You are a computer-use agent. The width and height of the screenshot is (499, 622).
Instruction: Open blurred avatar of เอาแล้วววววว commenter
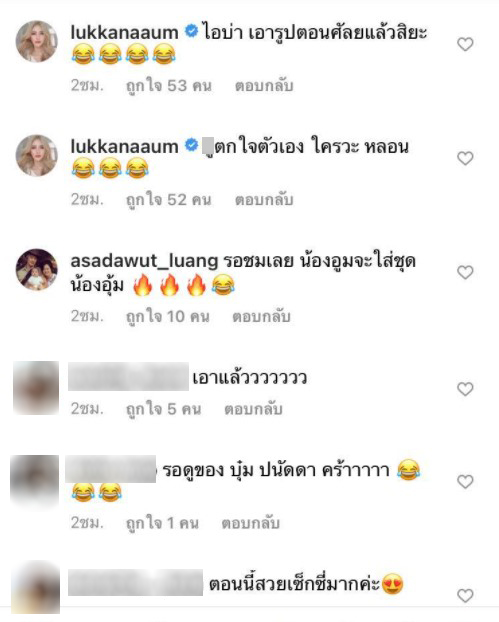point(36,388)
